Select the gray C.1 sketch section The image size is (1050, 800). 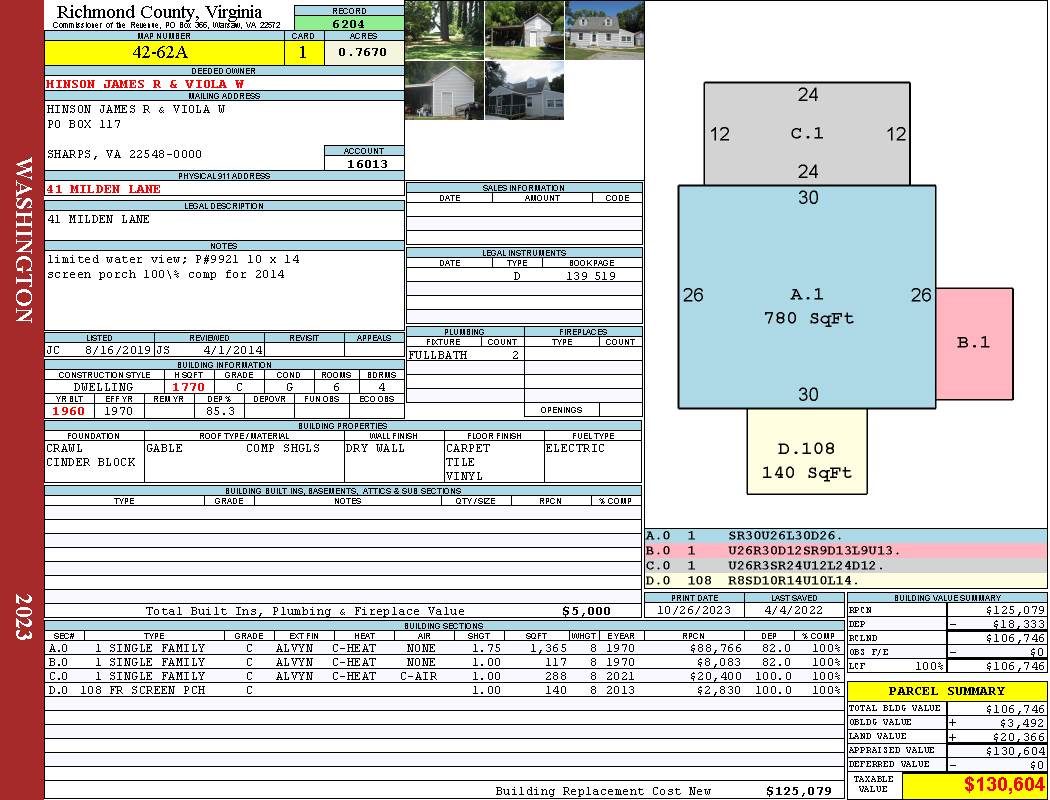pyautogui.click(x=807, y=134)
